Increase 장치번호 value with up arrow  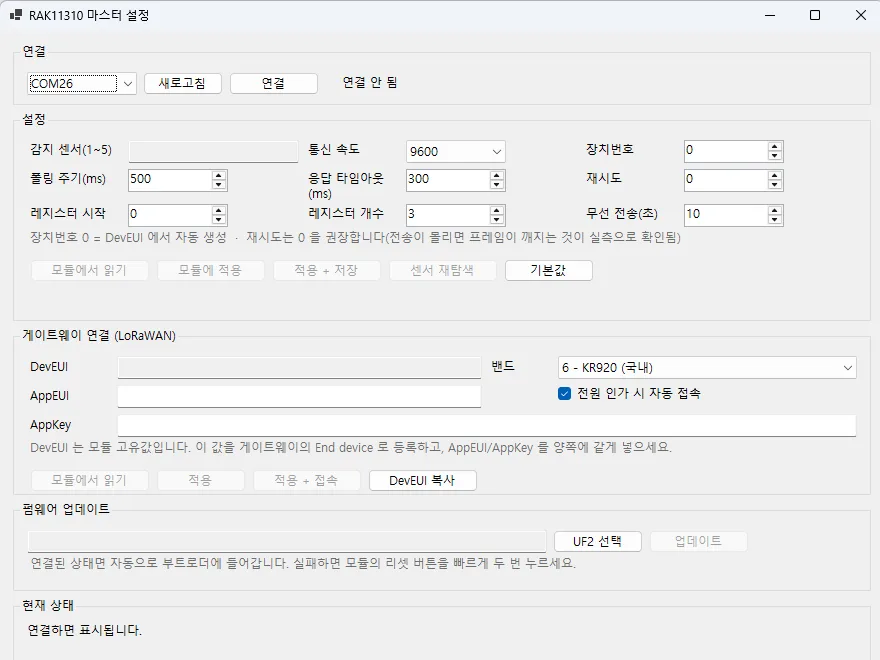774,146
